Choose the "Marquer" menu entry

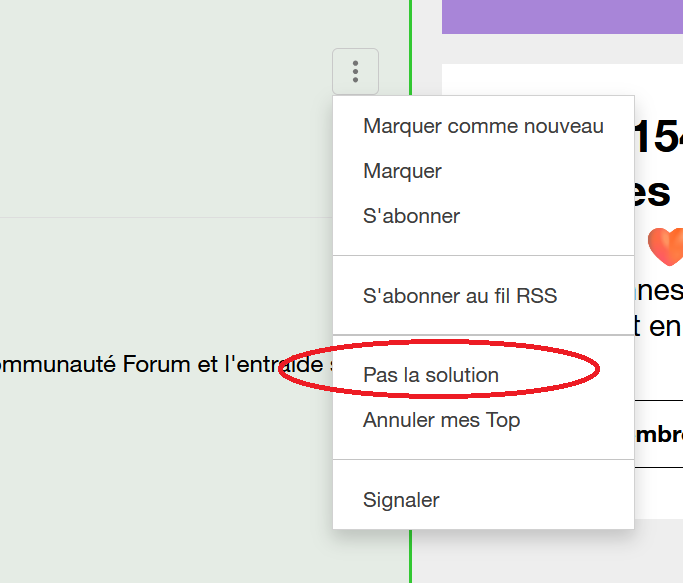click(x=402, y=171)
